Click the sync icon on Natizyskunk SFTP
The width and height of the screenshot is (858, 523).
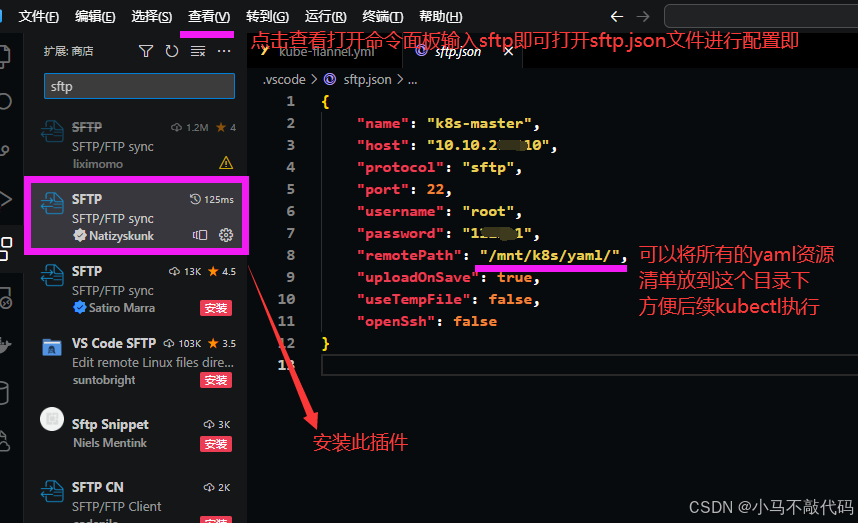(200, 235)
